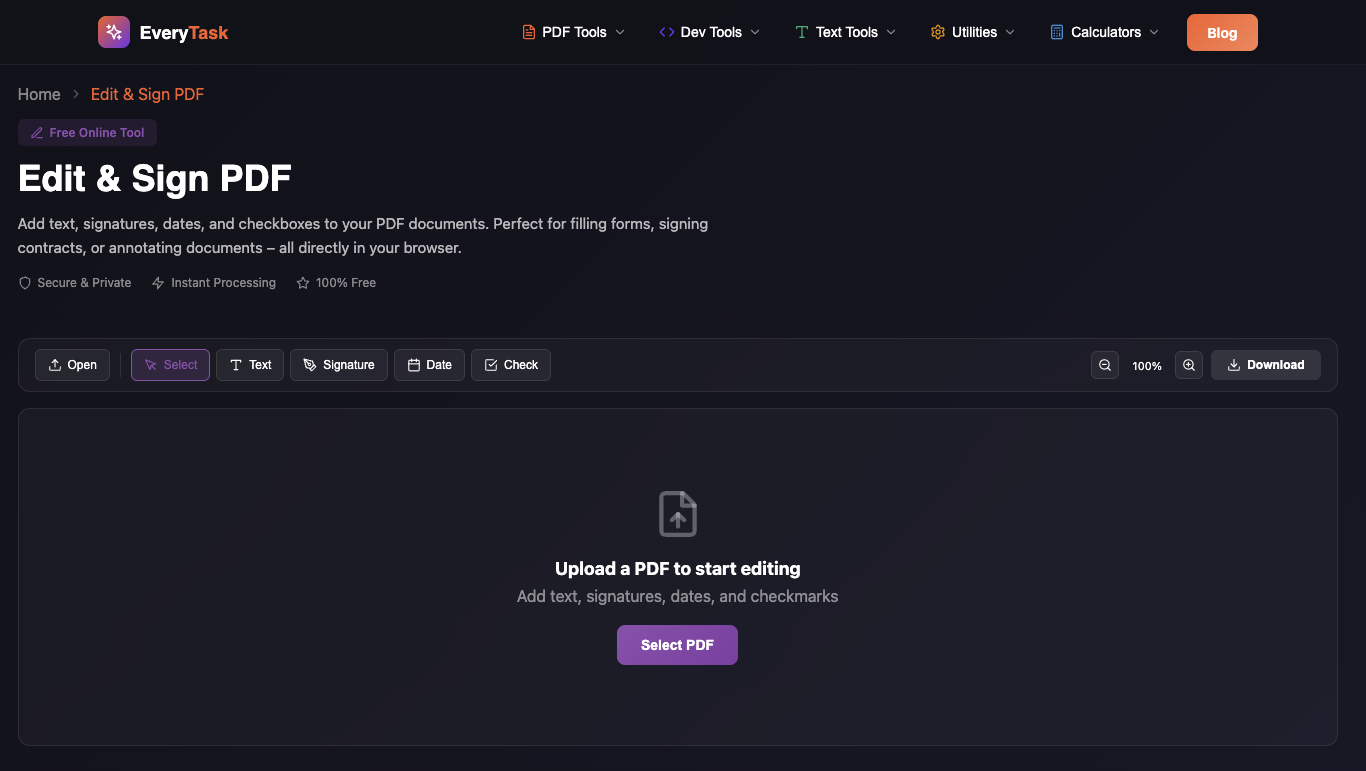This screenshot has width=1366, height=771.
Task: Click the Download button
Action: coord(1265,365)
